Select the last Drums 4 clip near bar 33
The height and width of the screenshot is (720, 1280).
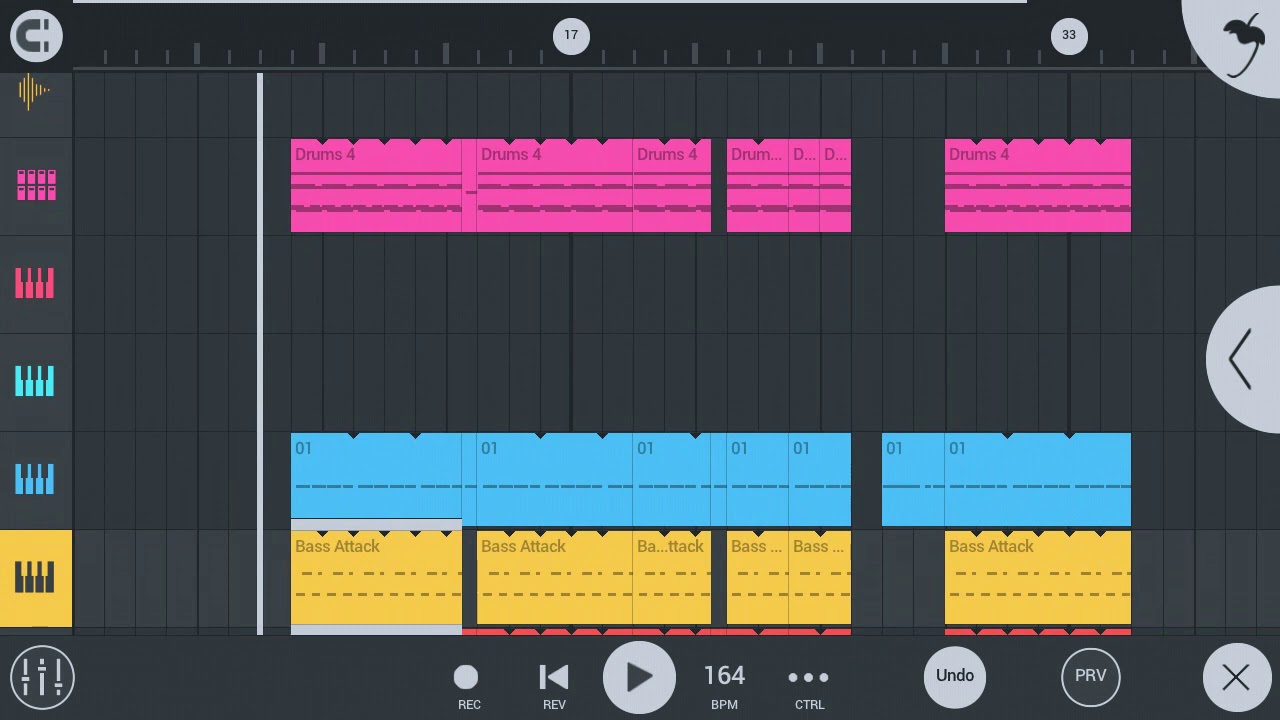coord(1038,186)
